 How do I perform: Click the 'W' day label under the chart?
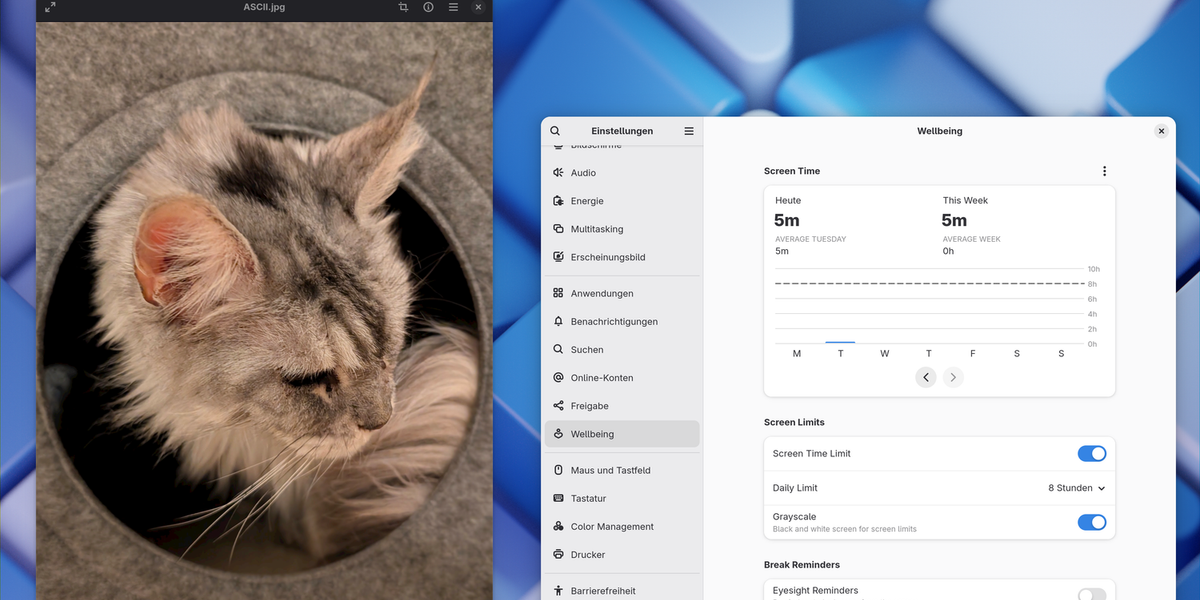885,354
